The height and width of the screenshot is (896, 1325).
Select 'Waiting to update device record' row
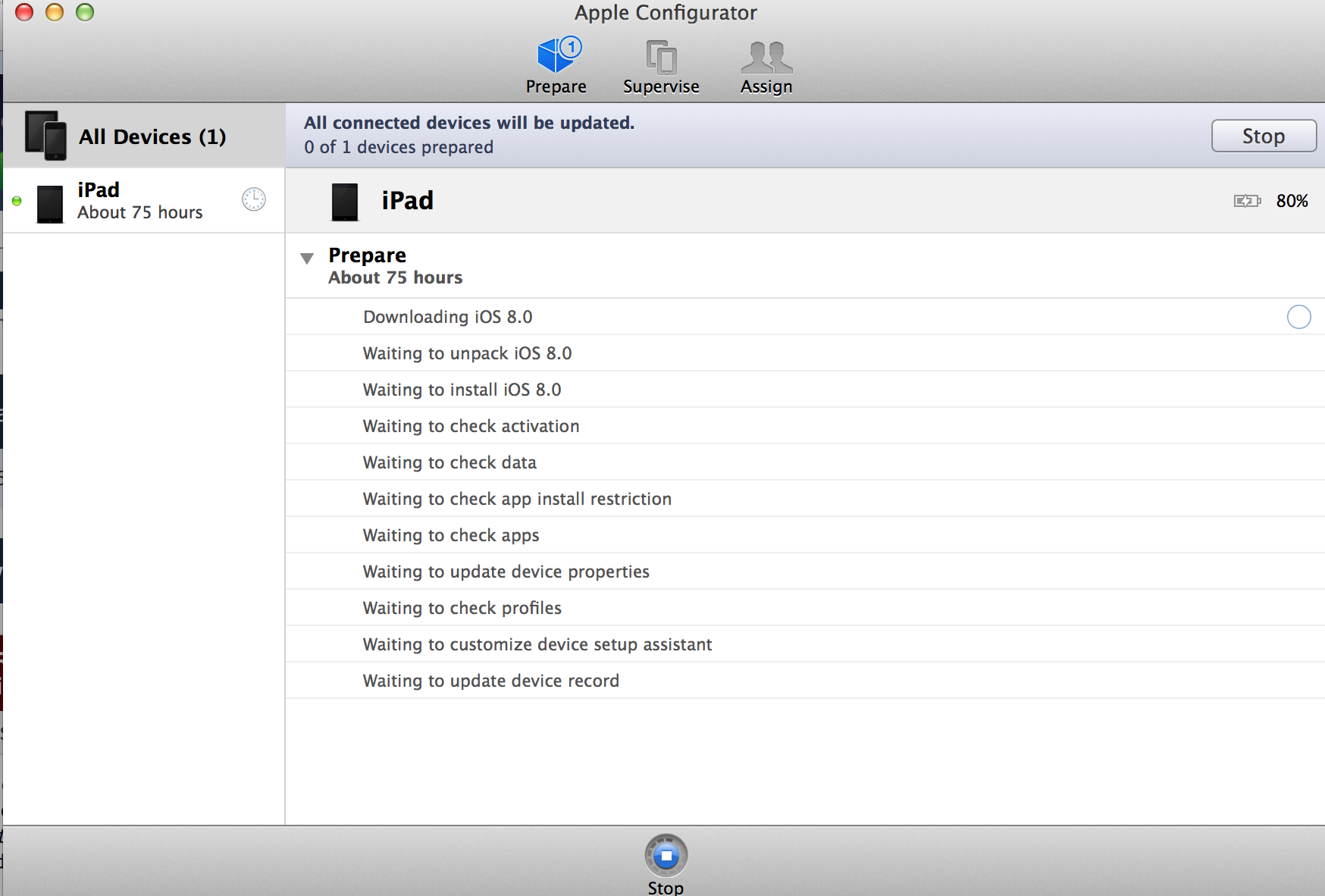point(805,681)
